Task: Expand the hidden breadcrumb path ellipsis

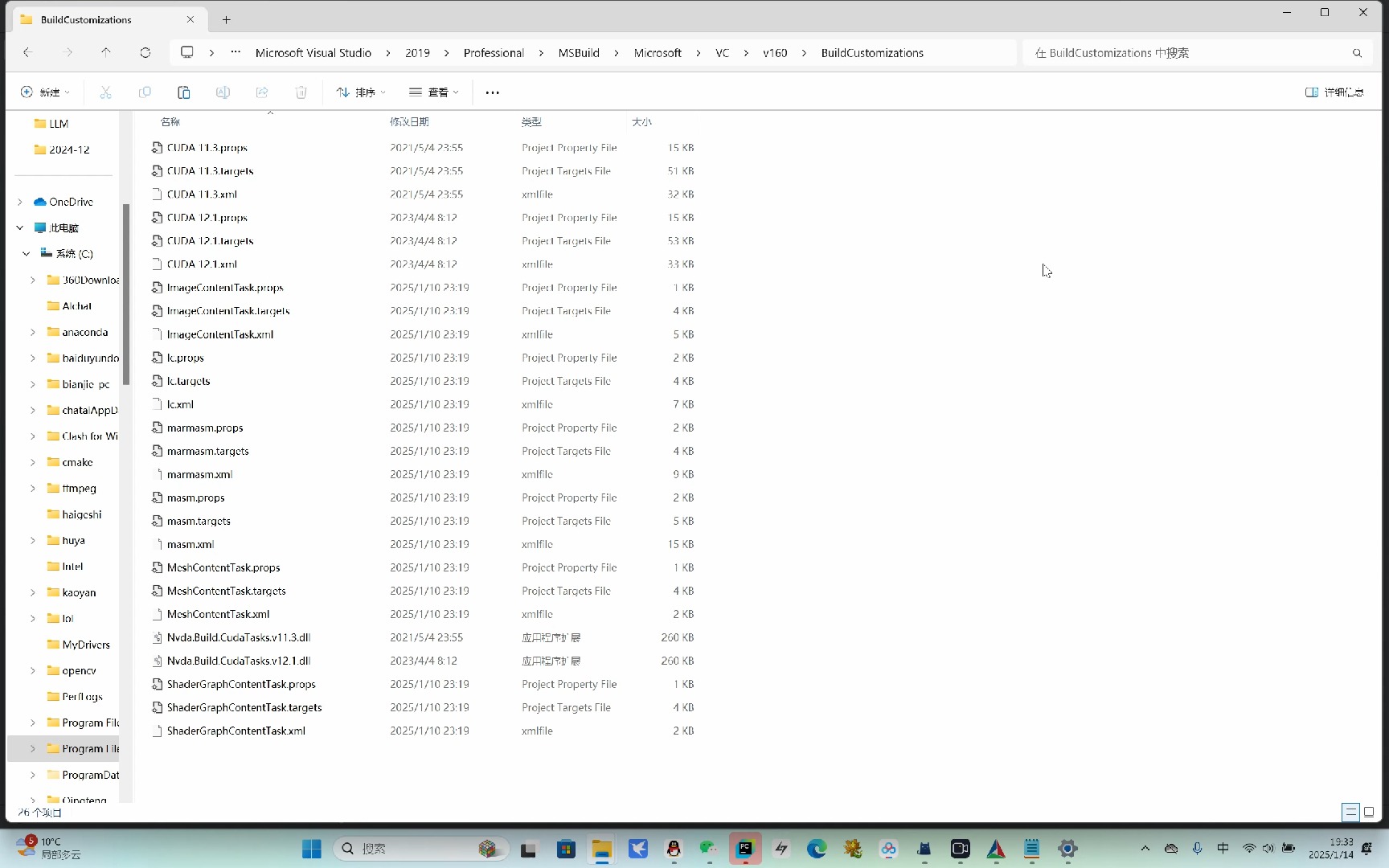Action: (236, 52)
